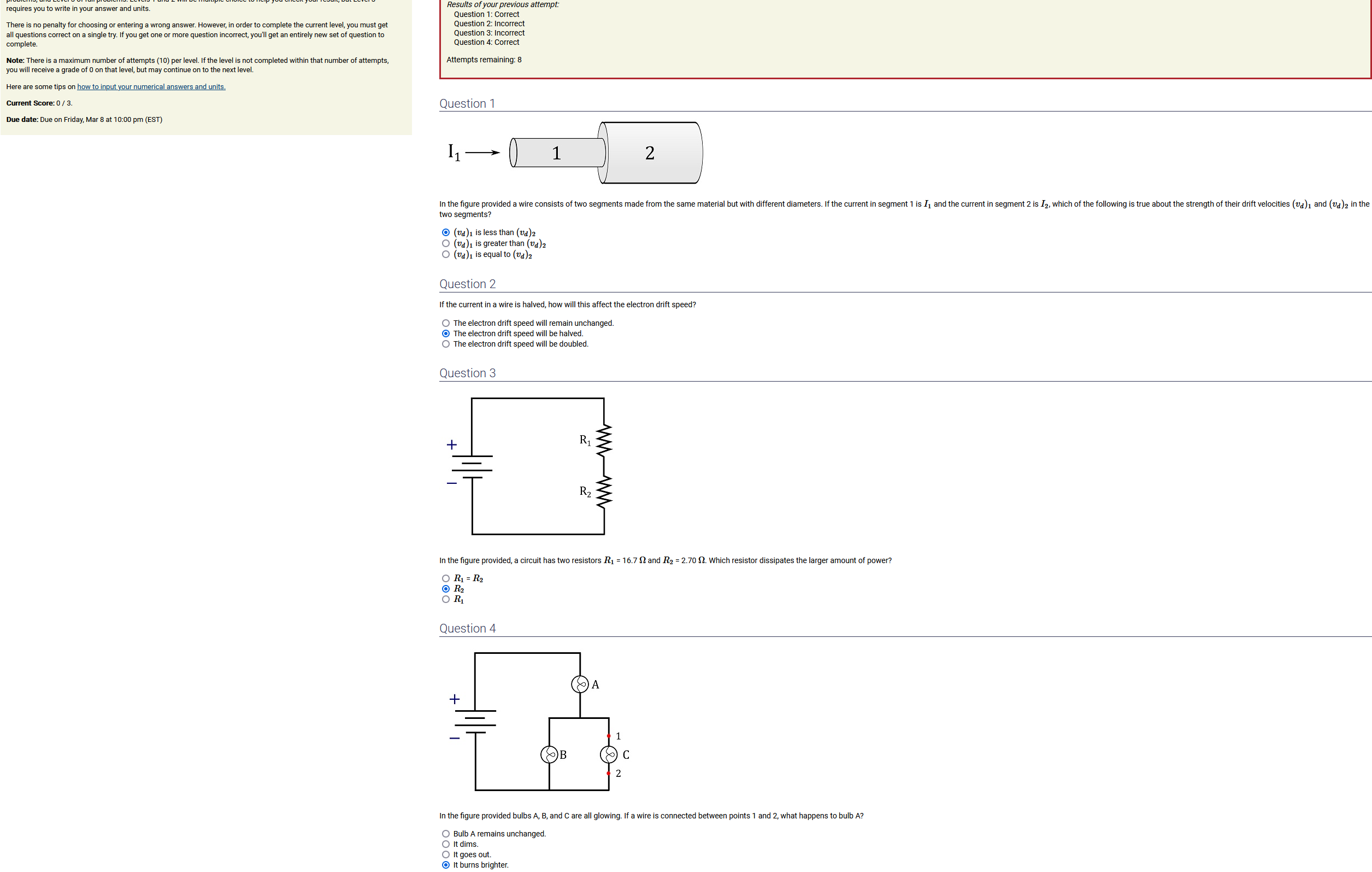This screenshot has width=1372, height=872.
Task: Open the numerical answers and units tips link
Action: [151, 86]
